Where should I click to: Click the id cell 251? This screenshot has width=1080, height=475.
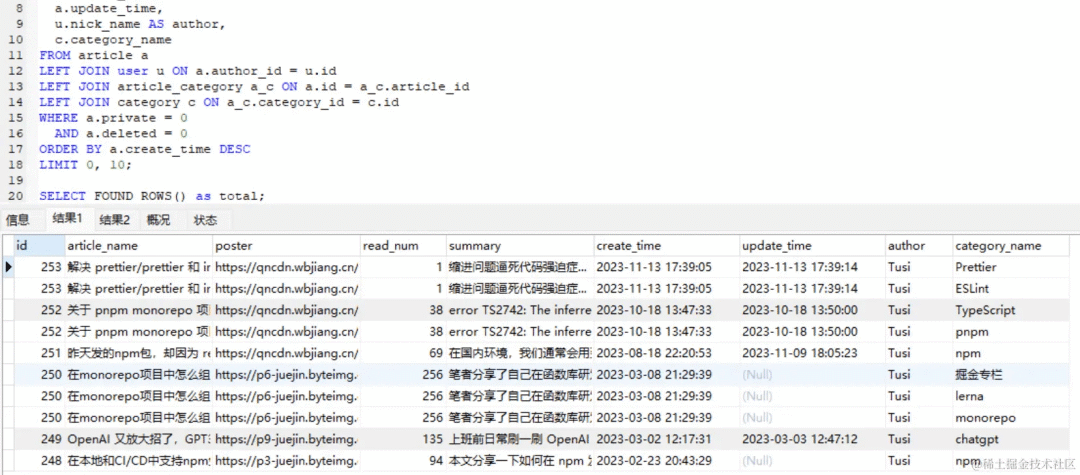pos(39,353)
